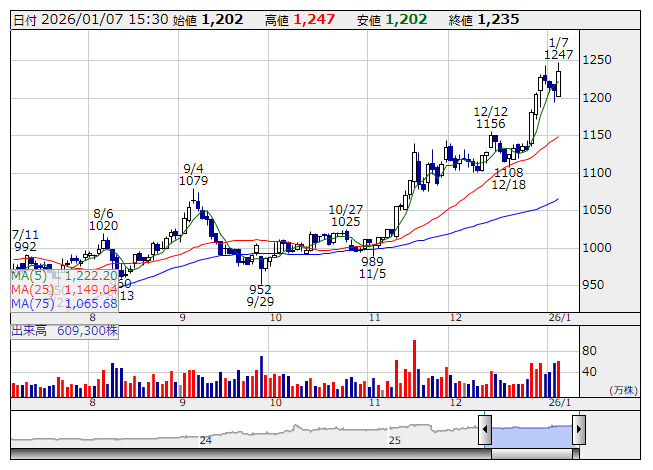Click the right range slider handle
The width and height of the screenshot is (653, 470).
pos(578,431)
